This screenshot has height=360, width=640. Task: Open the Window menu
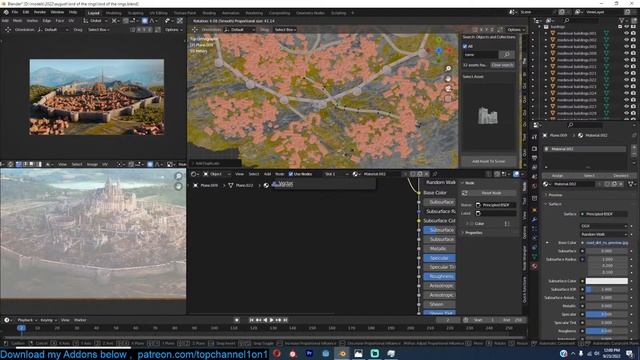pos(57,13)
